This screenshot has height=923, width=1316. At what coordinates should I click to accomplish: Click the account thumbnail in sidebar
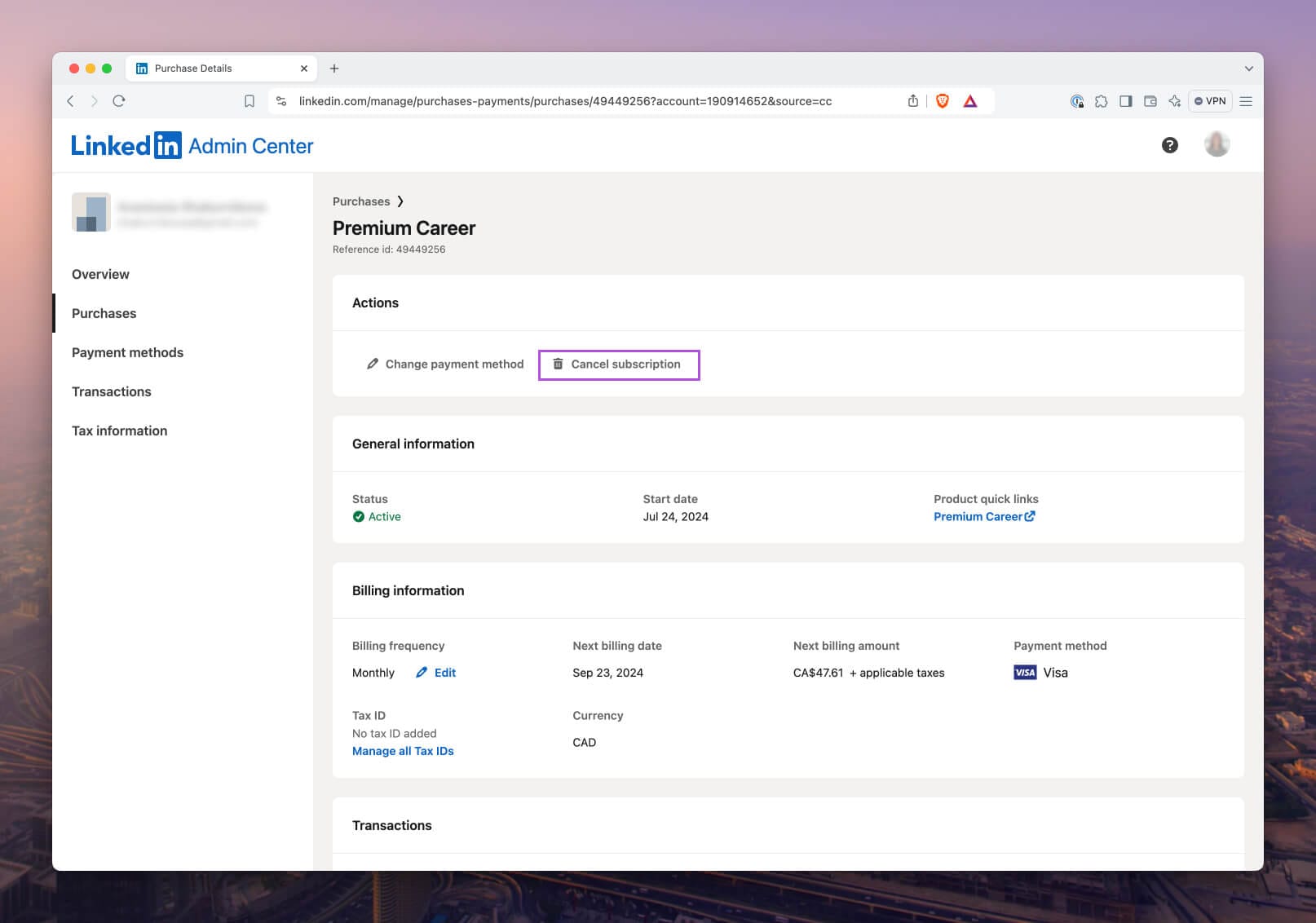[91, 212]
